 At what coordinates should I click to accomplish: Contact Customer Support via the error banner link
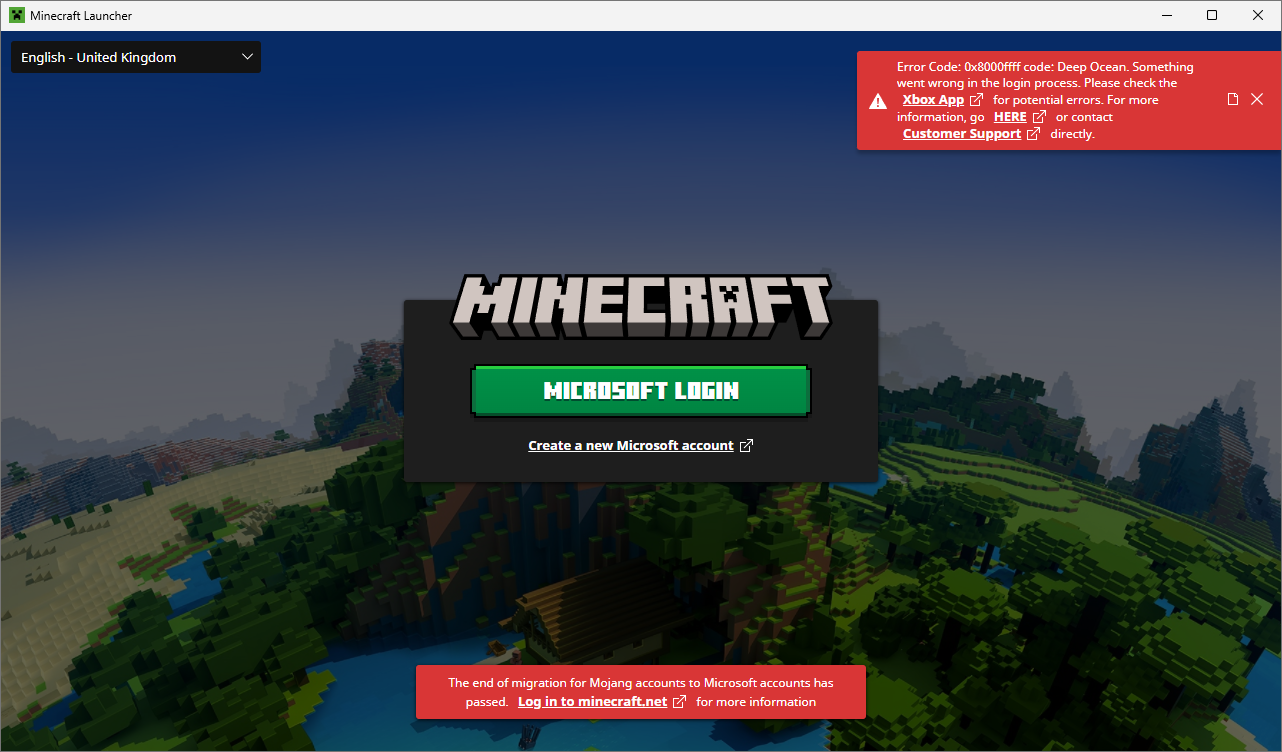(x=971, y=134)
